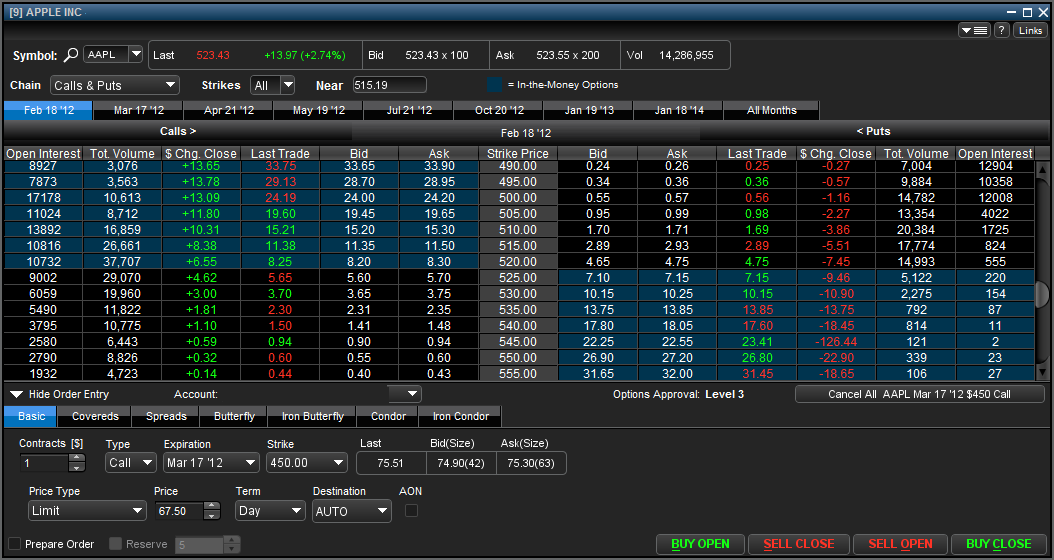This screenshot has height=560, width=1054.
Task: Increase Price with the up stepper arrow
Action: pos(212,506)
